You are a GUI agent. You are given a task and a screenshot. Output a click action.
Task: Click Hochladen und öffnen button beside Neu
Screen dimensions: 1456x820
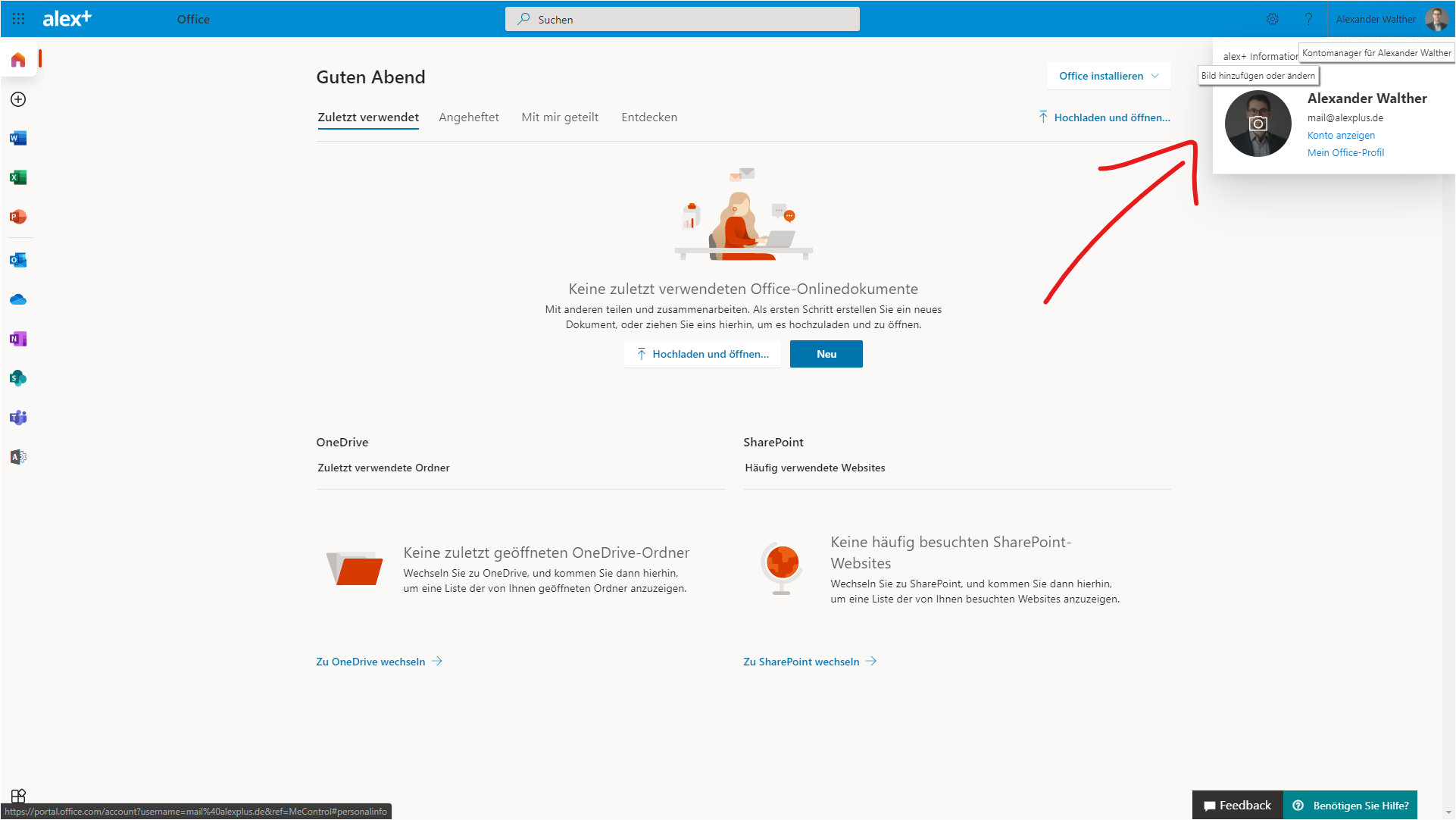click(x=702, y=354)
